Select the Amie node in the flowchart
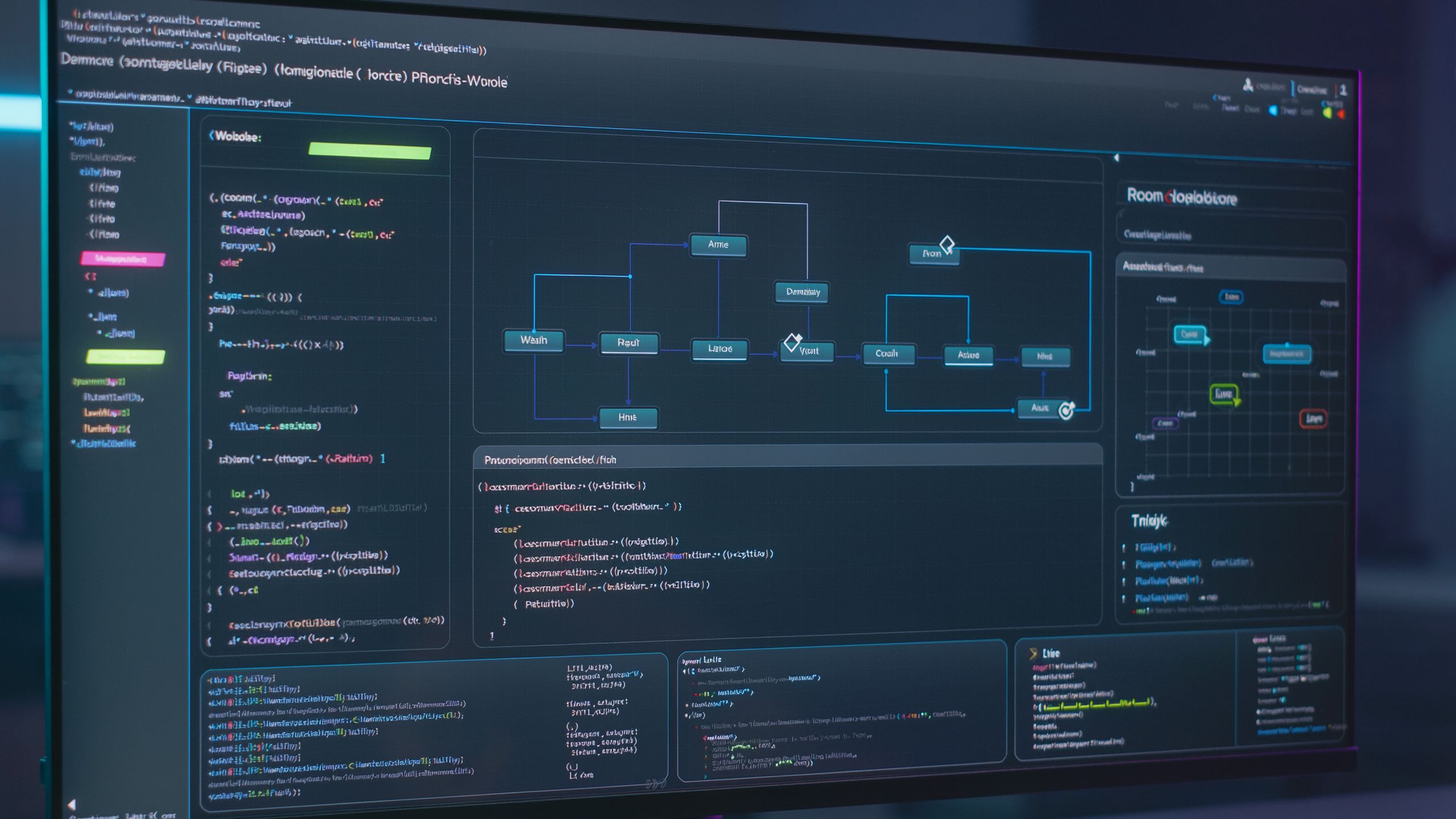Image resolution: width=1456 pixels, height=819 pixels. pyautogui.click(x=718, y=245)
